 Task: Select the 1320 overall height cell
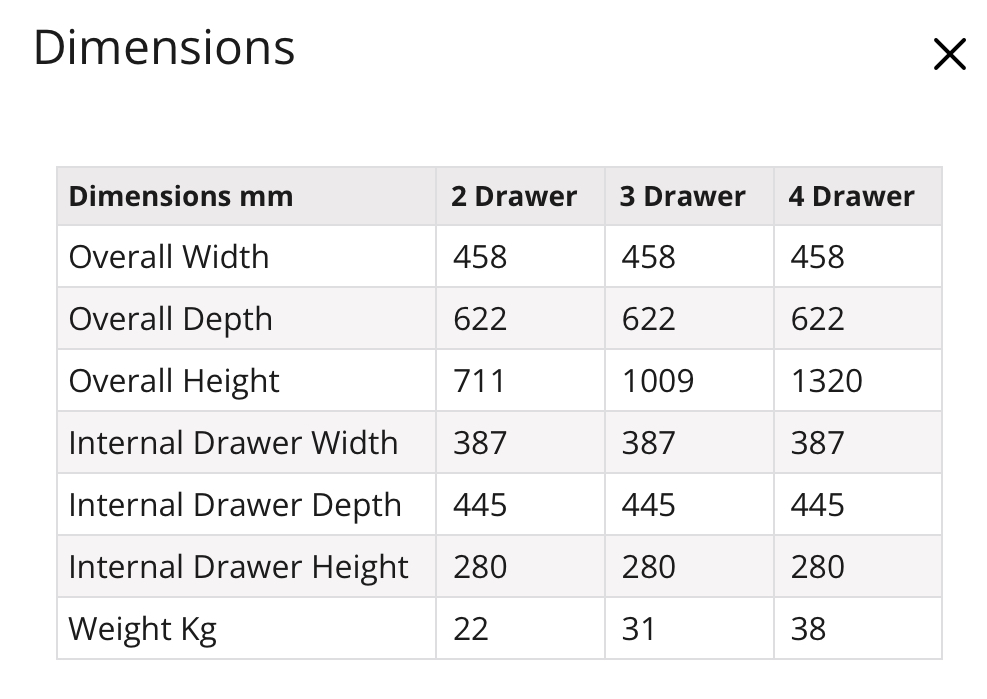point(858,380)
